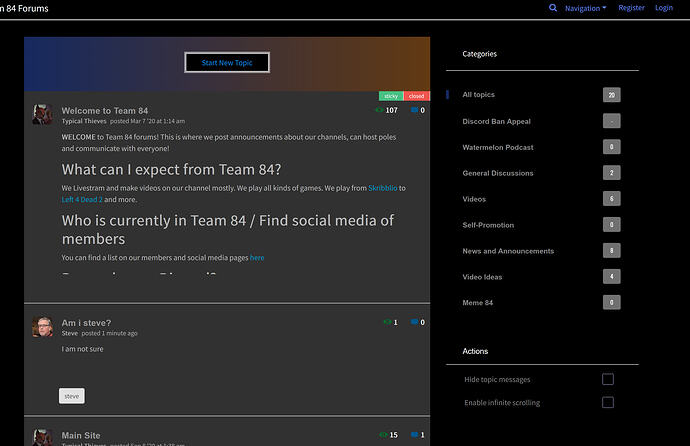Click the Videos count badge
The image size is (690, 446).
click(612, 199)
